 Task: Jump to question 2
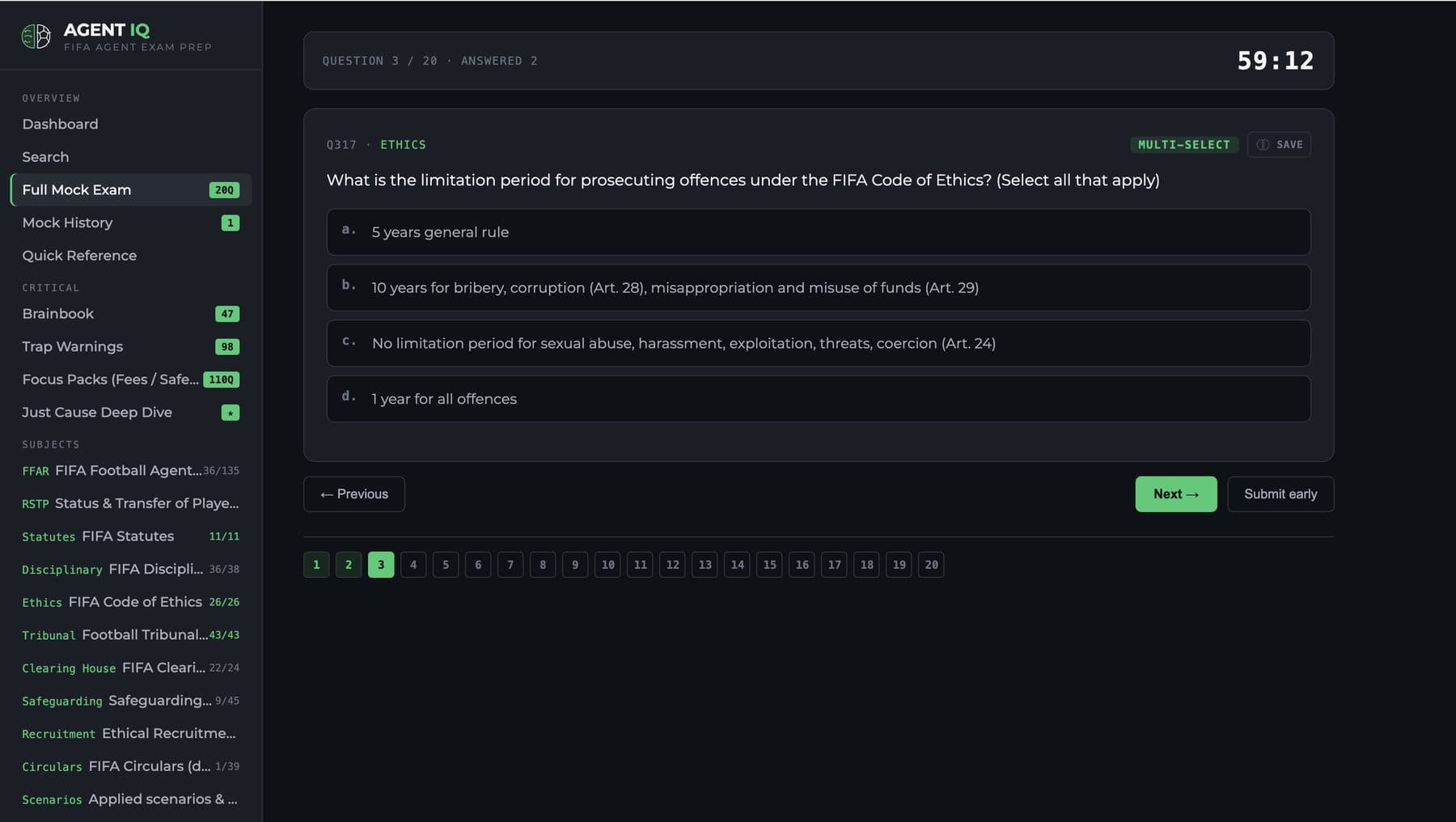[x=349, y=565]
